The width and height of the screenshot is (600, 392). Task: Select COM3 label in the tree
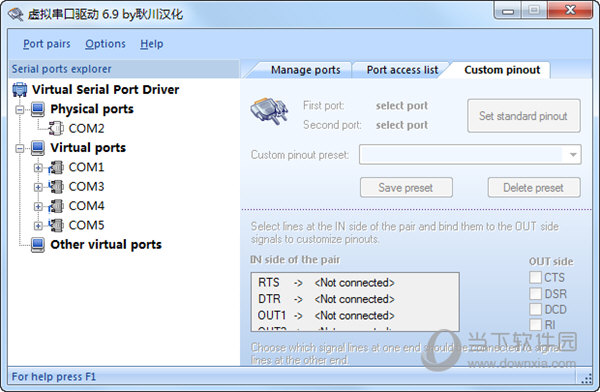(86, 186)
